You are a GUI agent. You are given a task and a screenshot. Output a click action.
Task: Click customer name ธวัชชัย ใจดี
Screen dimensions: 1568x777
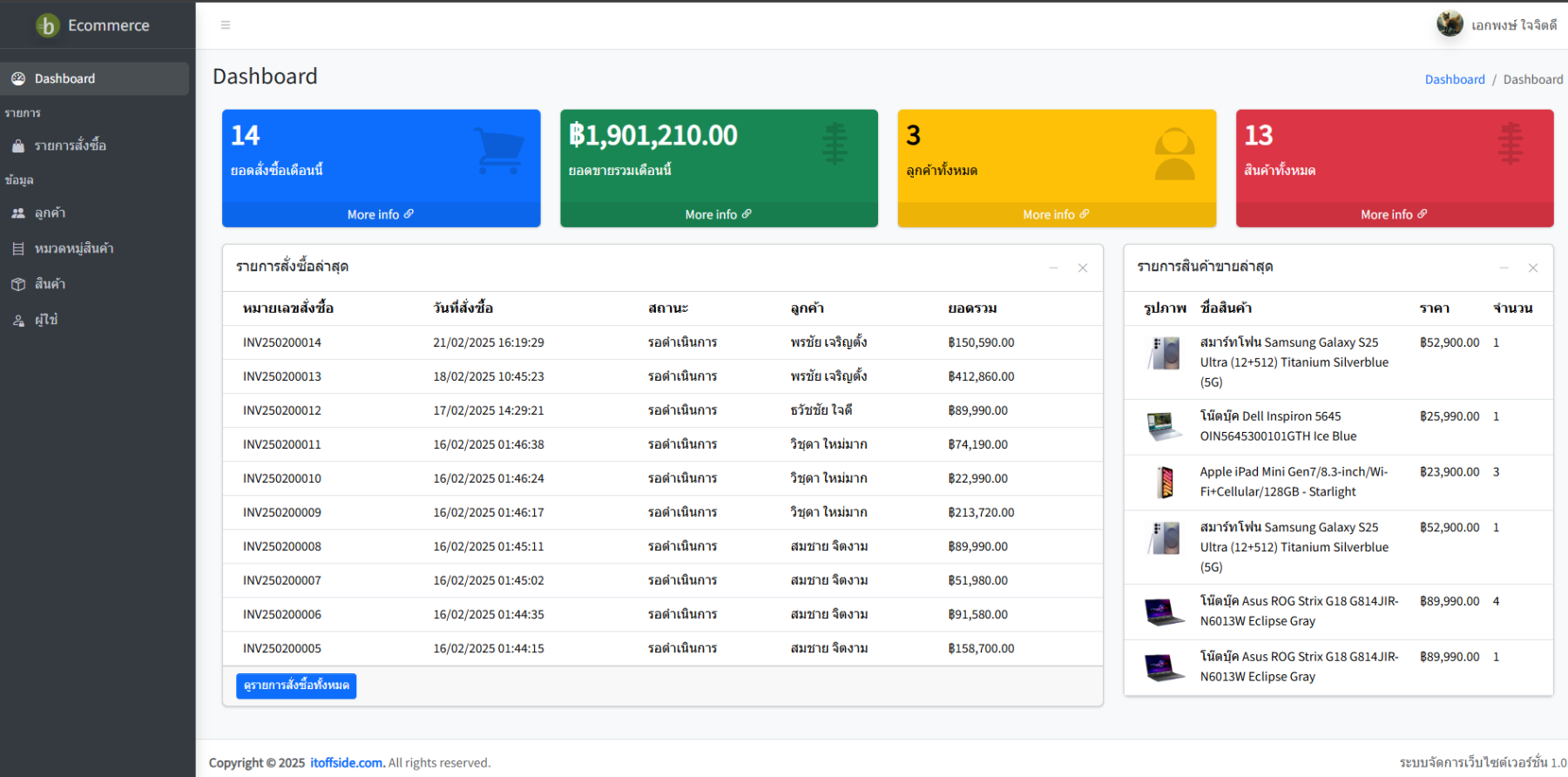(821, 410)
